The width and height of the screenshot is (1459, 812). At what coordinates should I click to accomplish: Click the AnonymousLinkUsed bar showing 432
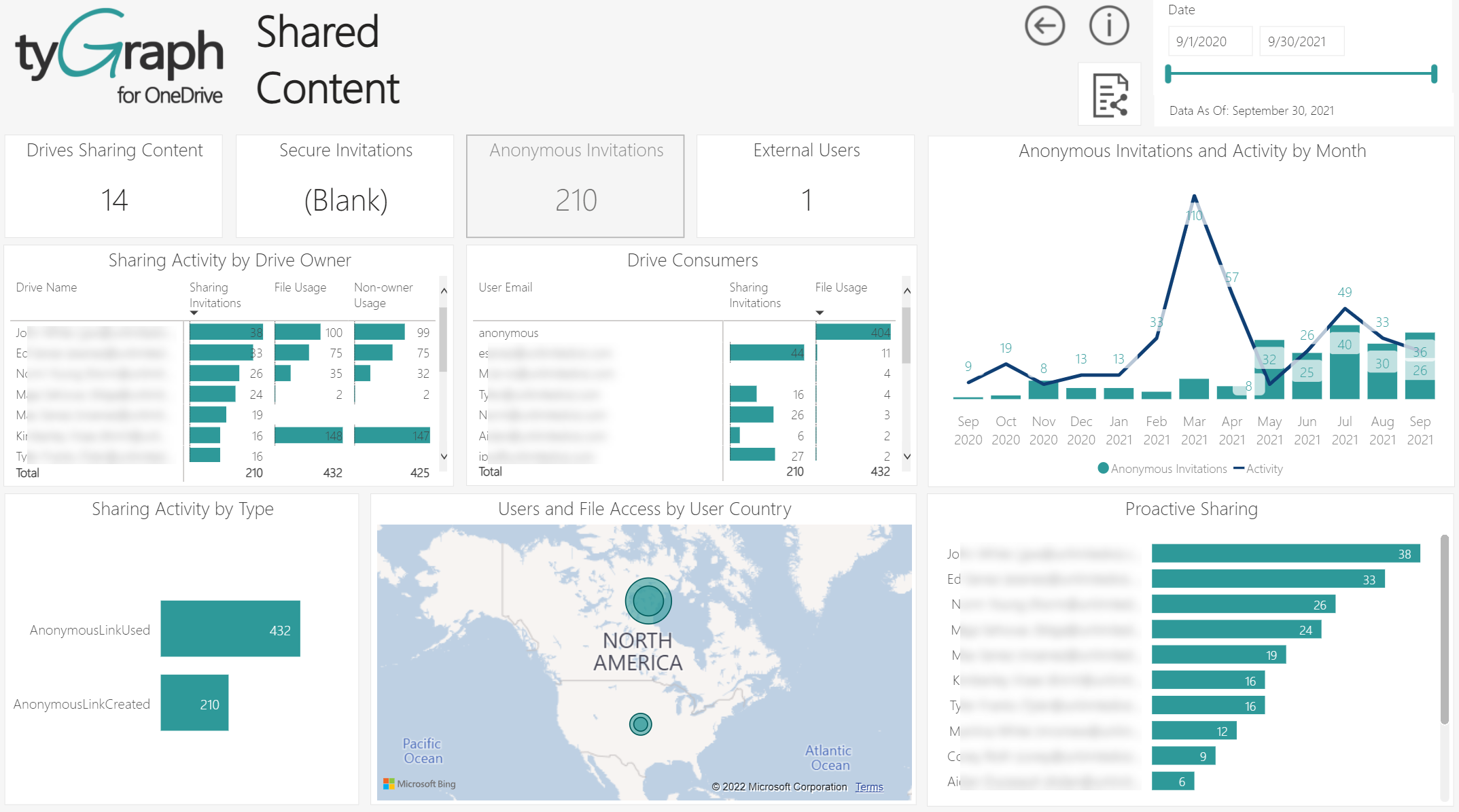pyautogui.click(x=230, y=629)
